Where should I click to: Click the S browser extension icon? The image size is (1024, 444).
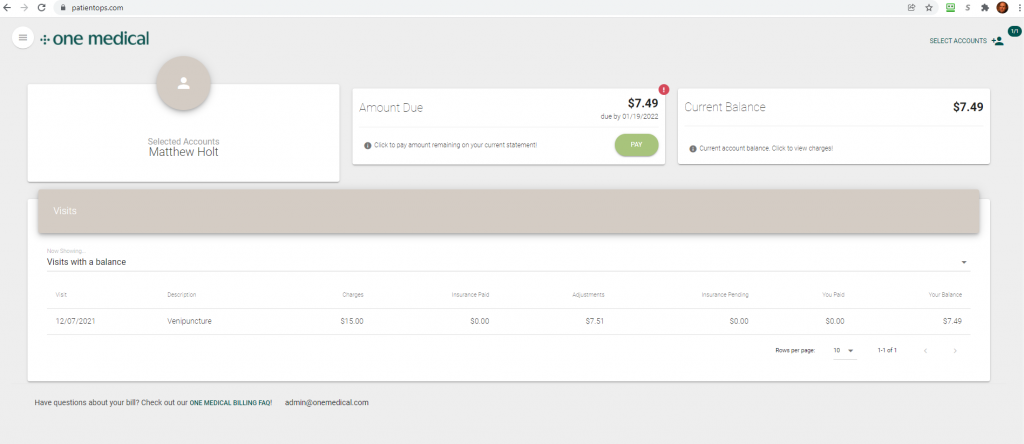click(968, 8)
